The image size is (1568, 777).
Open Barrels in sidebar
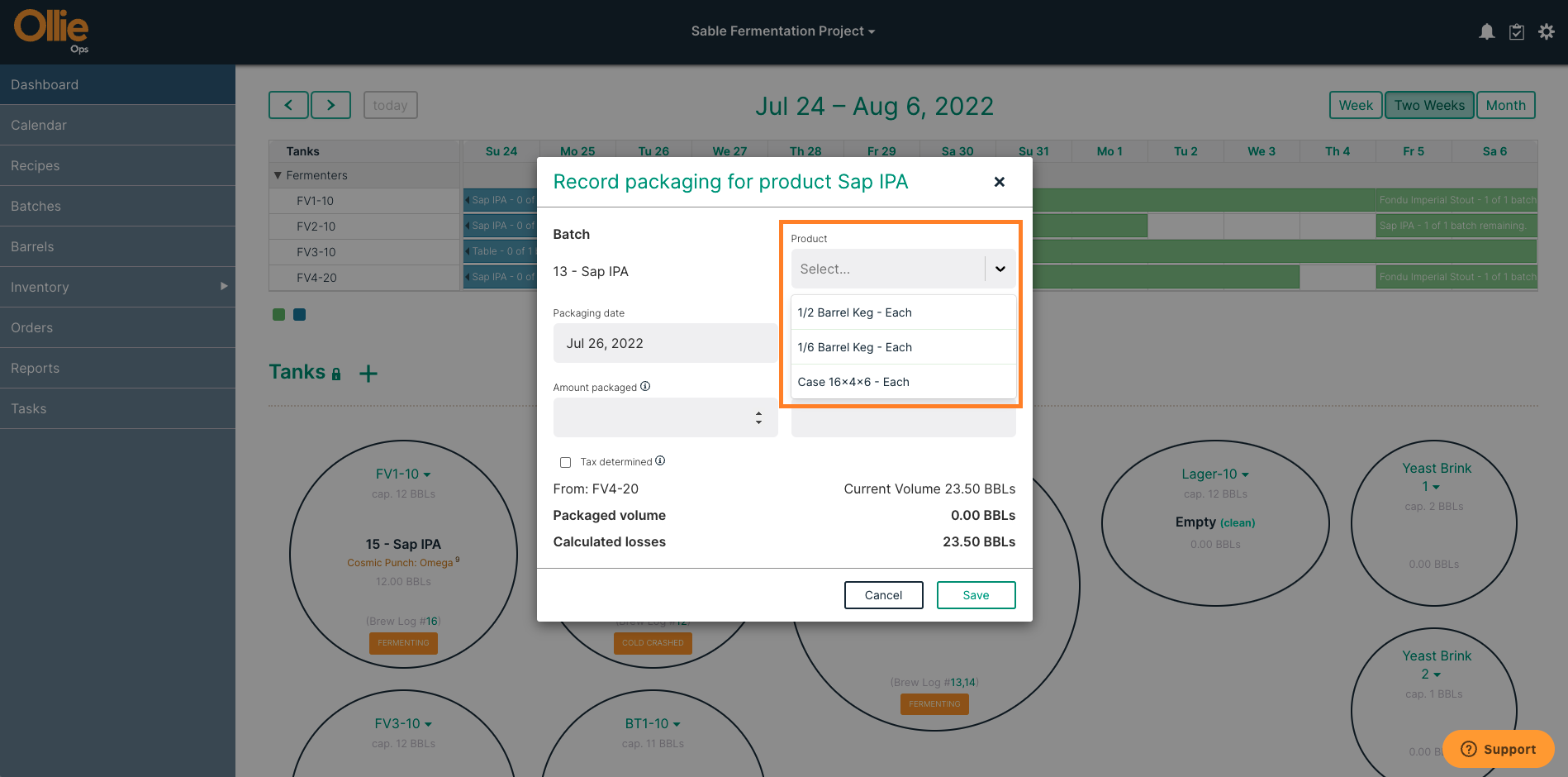(117, 246)
